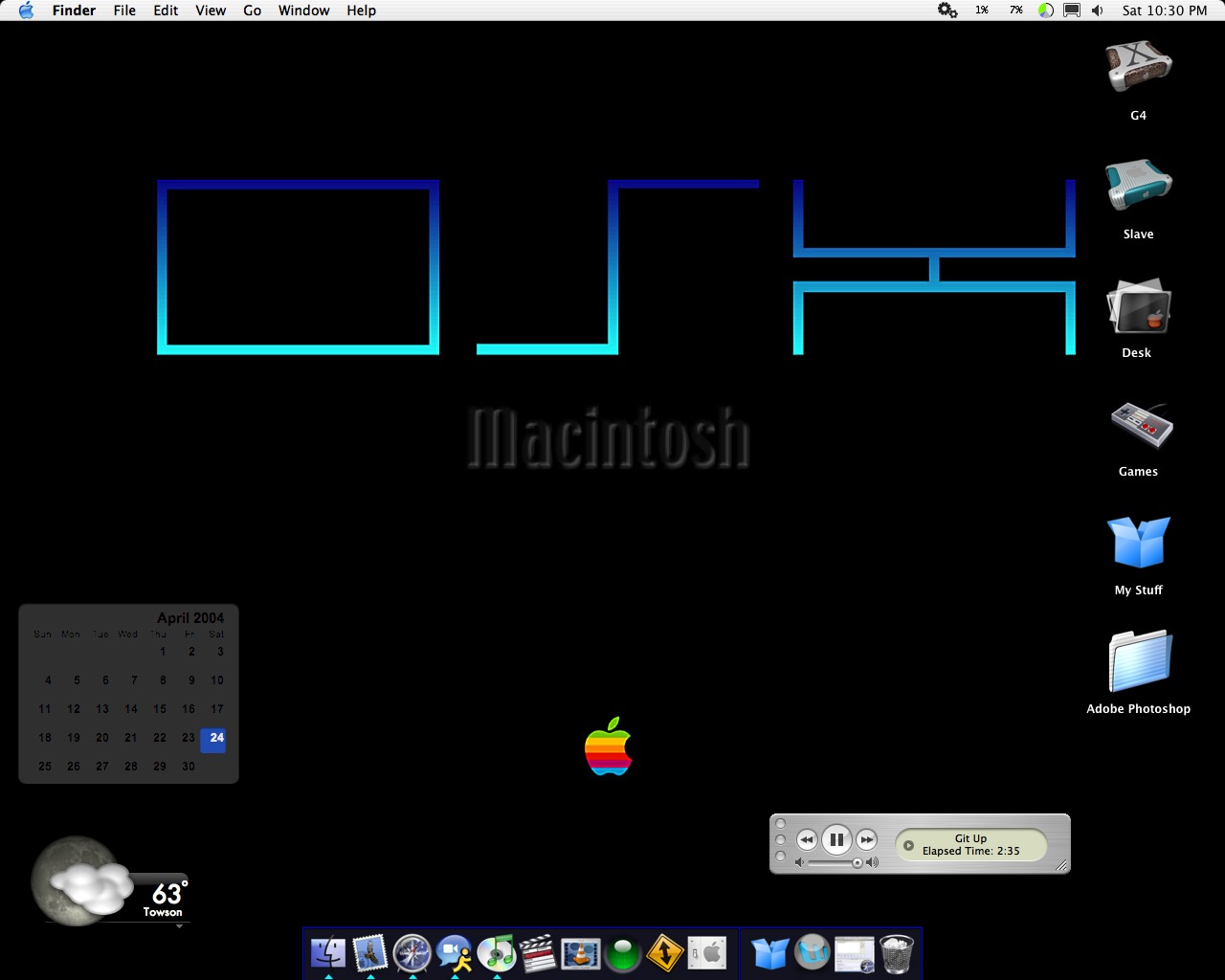This screenshot has height=980, width=1225.
Task: Open the Games controller icon
Action: 1140,425
